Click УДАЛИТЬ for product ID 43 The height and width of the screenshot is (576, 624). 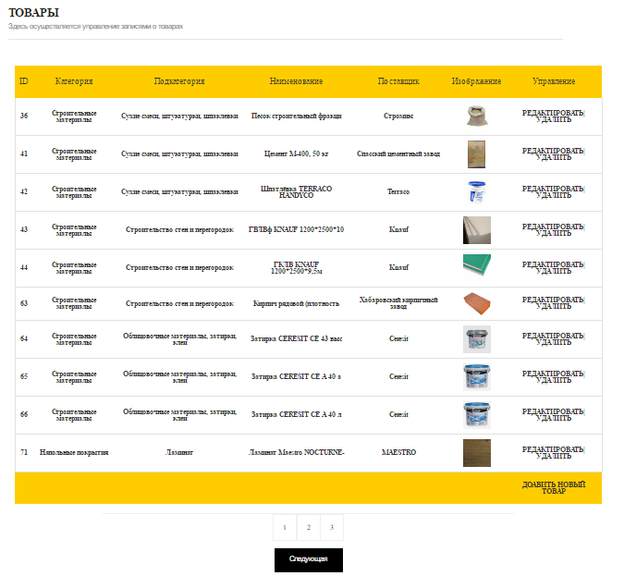coord(553,233)
